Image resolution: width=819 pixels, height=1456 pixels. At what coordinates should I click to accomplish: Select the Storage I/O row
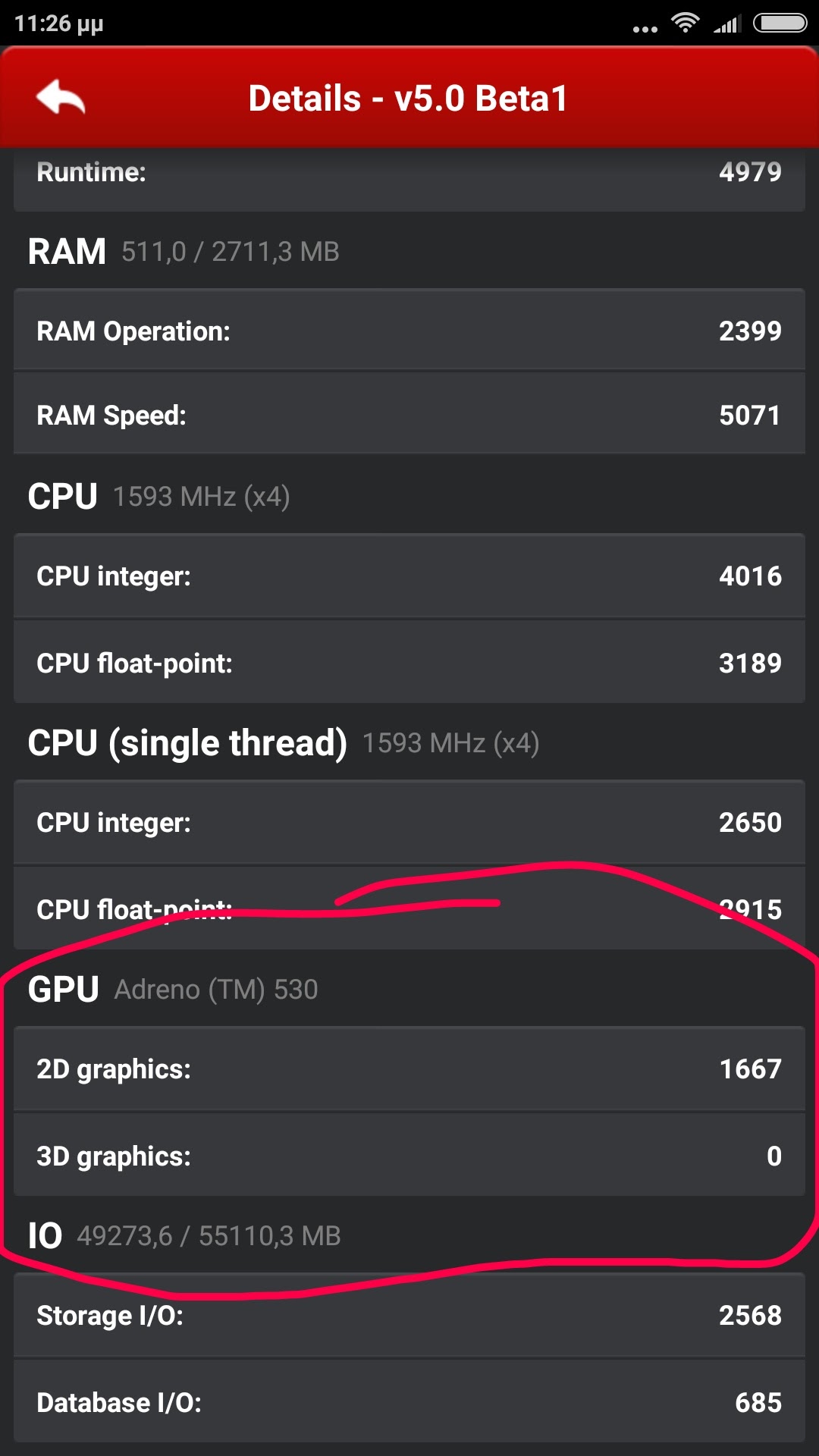[409, 1315]
